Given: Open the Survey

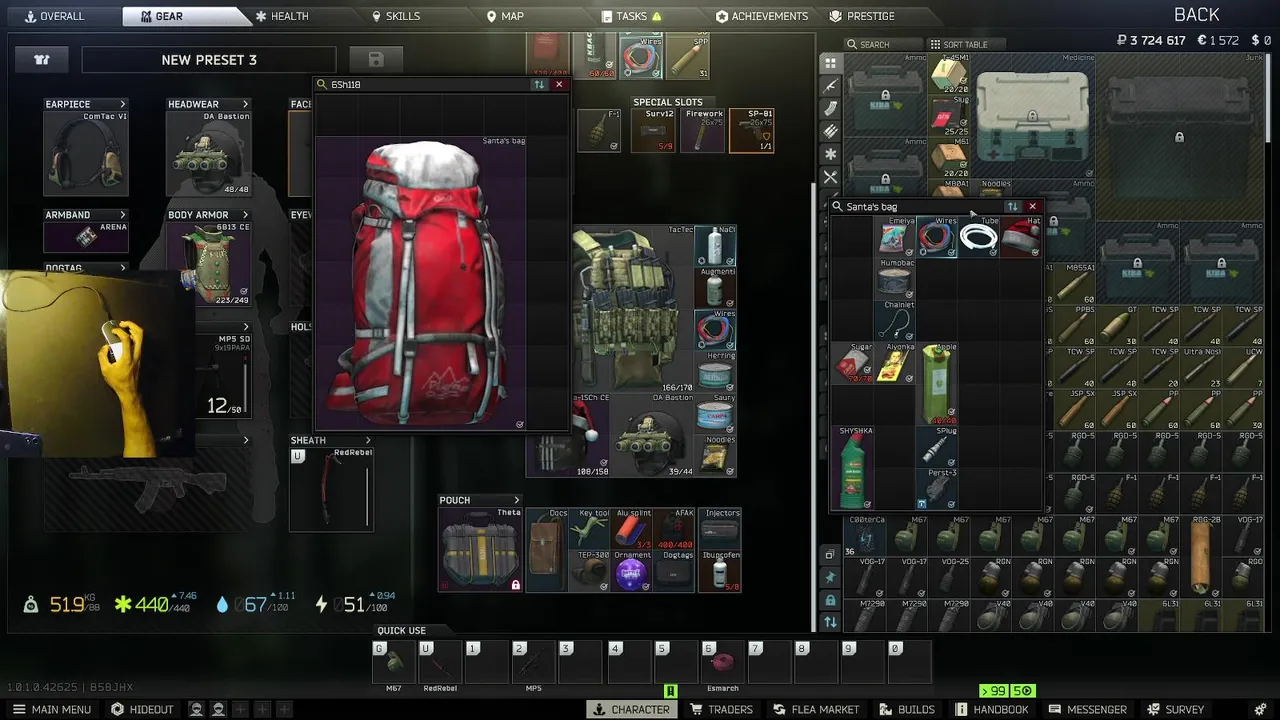Looking at the screenshot, I should pos(1174,709).
